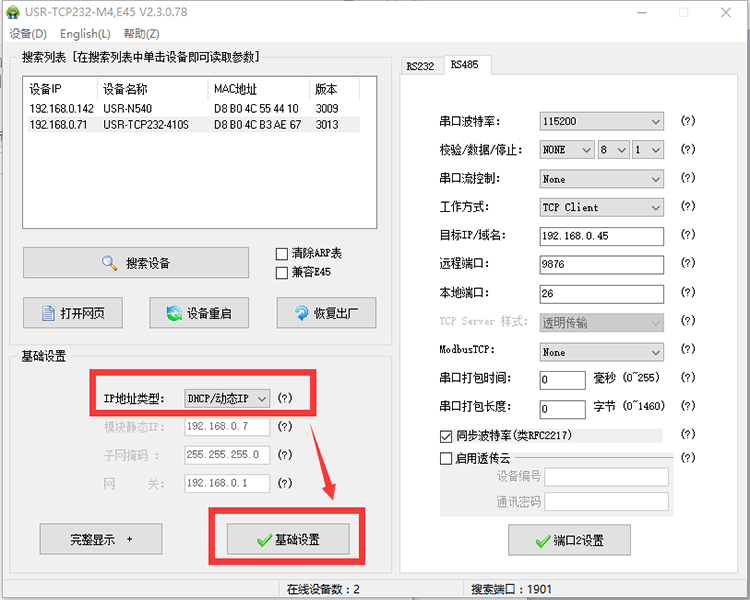Screen dimensions: 750x600
Task: Click the 完整显示 + button
Action: coord(100,539)
